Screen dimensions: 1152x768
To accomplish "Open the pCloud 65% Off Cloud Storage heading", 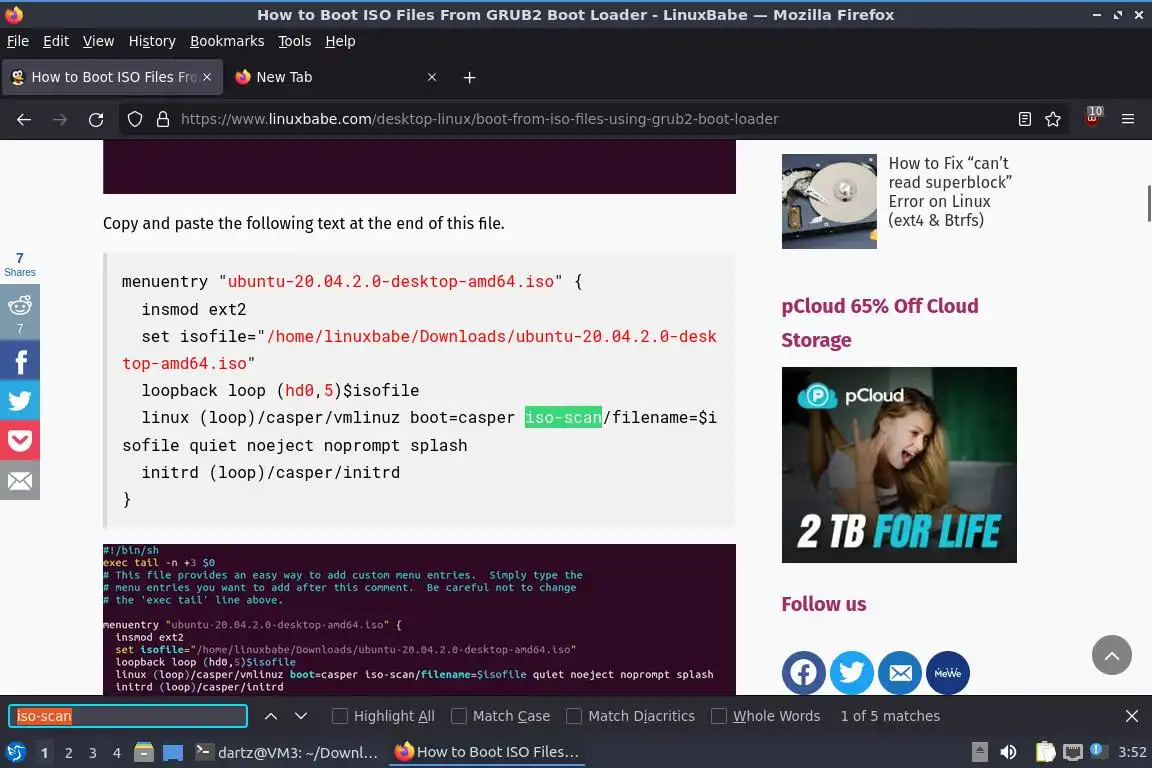I will tap(879, 323).
